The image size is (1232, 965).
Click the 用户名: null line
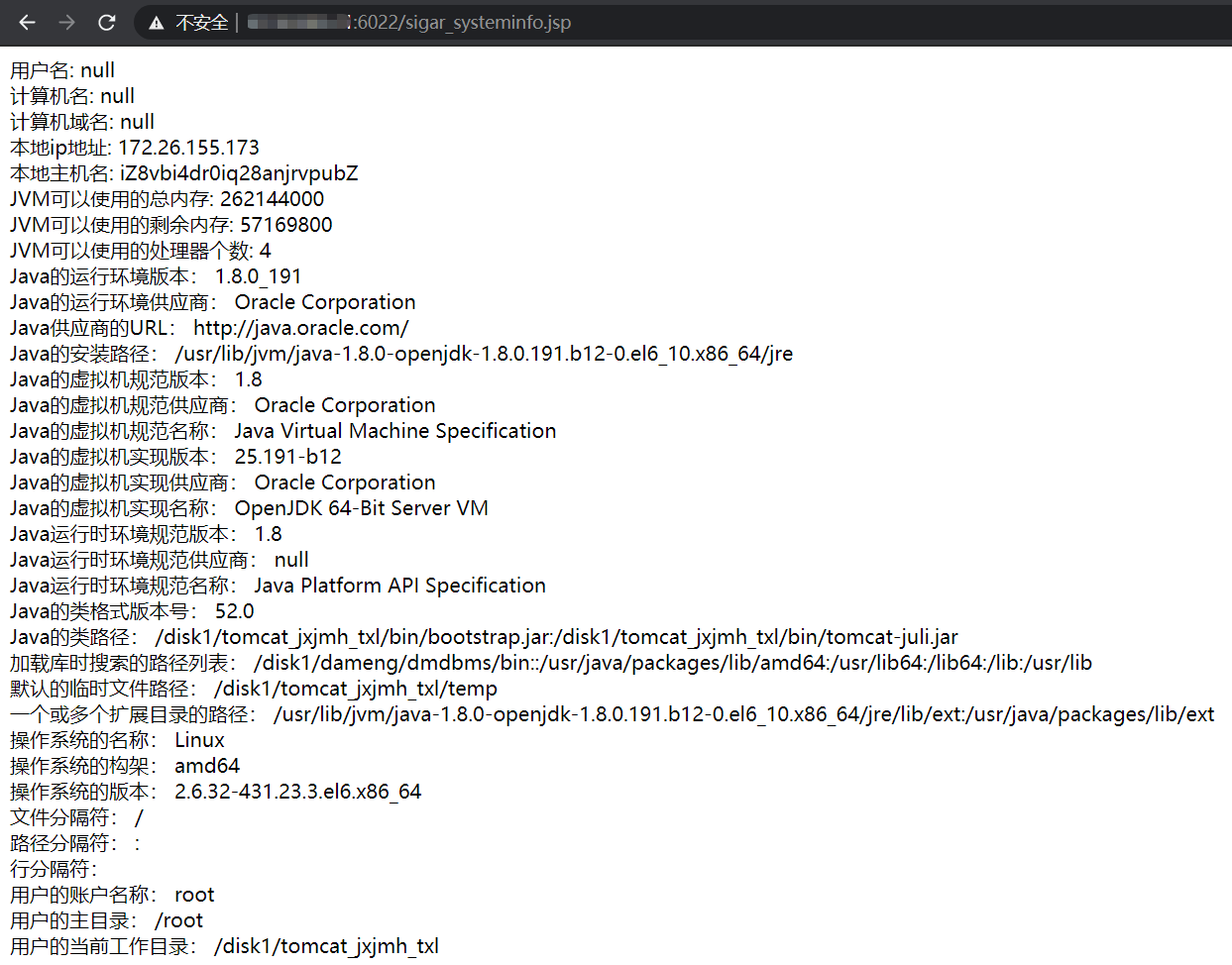(62, 70)
